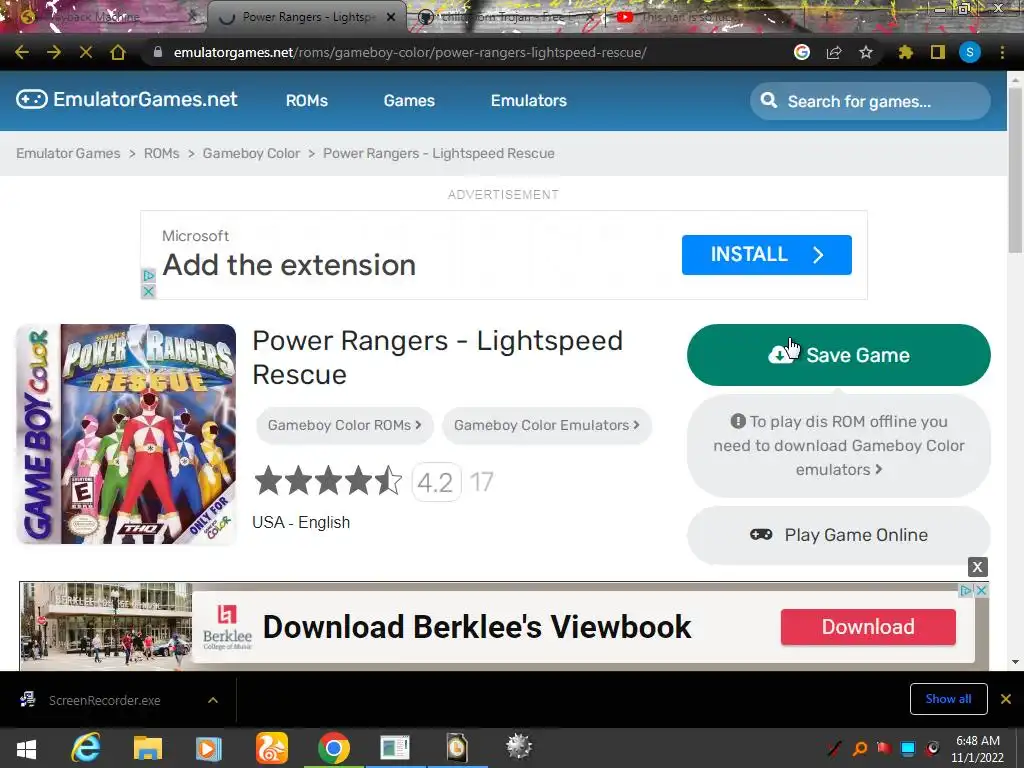
Task: Click the Google icon in address bar
Action: 801,52
